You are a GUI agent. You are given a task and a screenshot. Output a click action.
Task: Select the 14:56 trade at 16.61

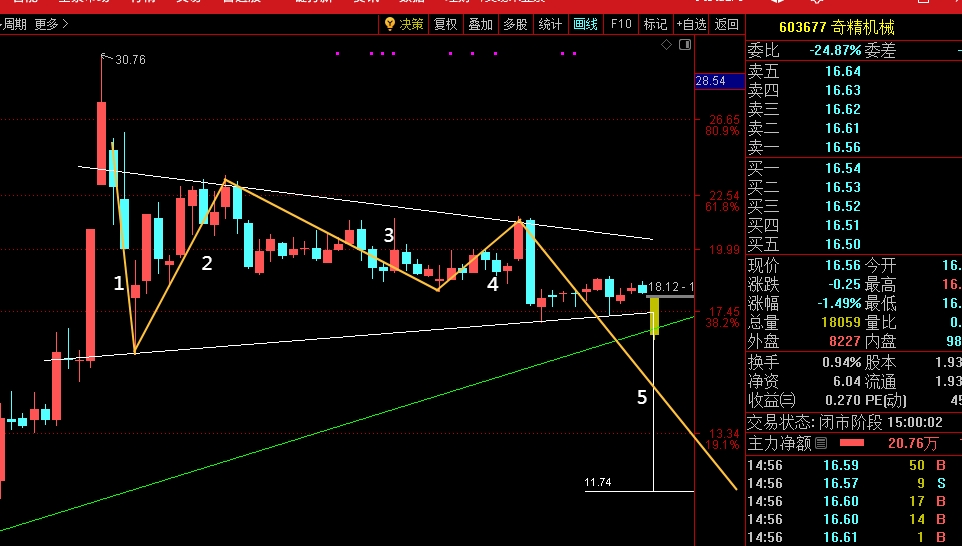point(841,537)
